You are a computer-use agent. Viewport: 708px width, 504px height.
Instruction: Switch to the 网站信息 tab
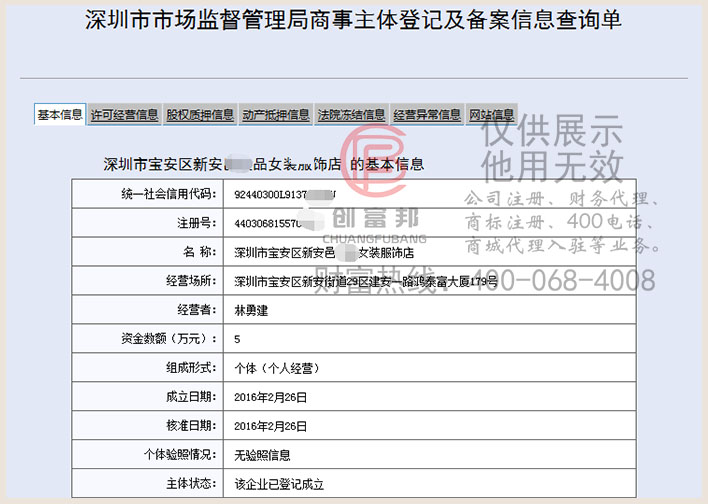click(491, 115)
